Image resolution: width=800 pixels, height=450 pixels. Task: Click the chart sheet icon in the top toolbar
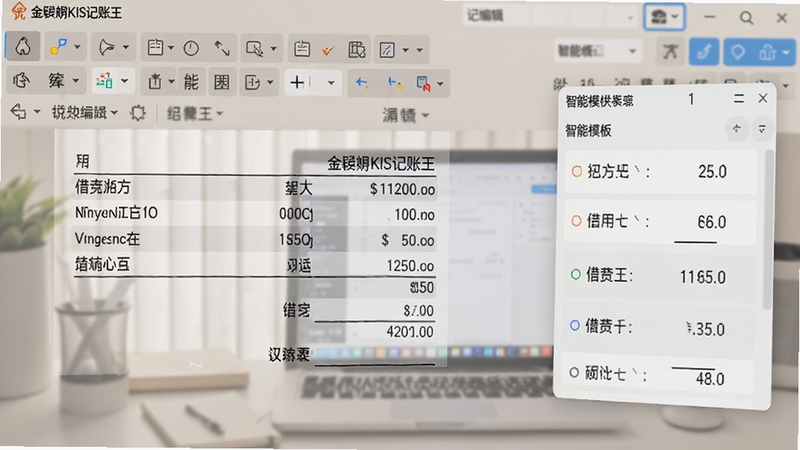click(x=387, y=49)
